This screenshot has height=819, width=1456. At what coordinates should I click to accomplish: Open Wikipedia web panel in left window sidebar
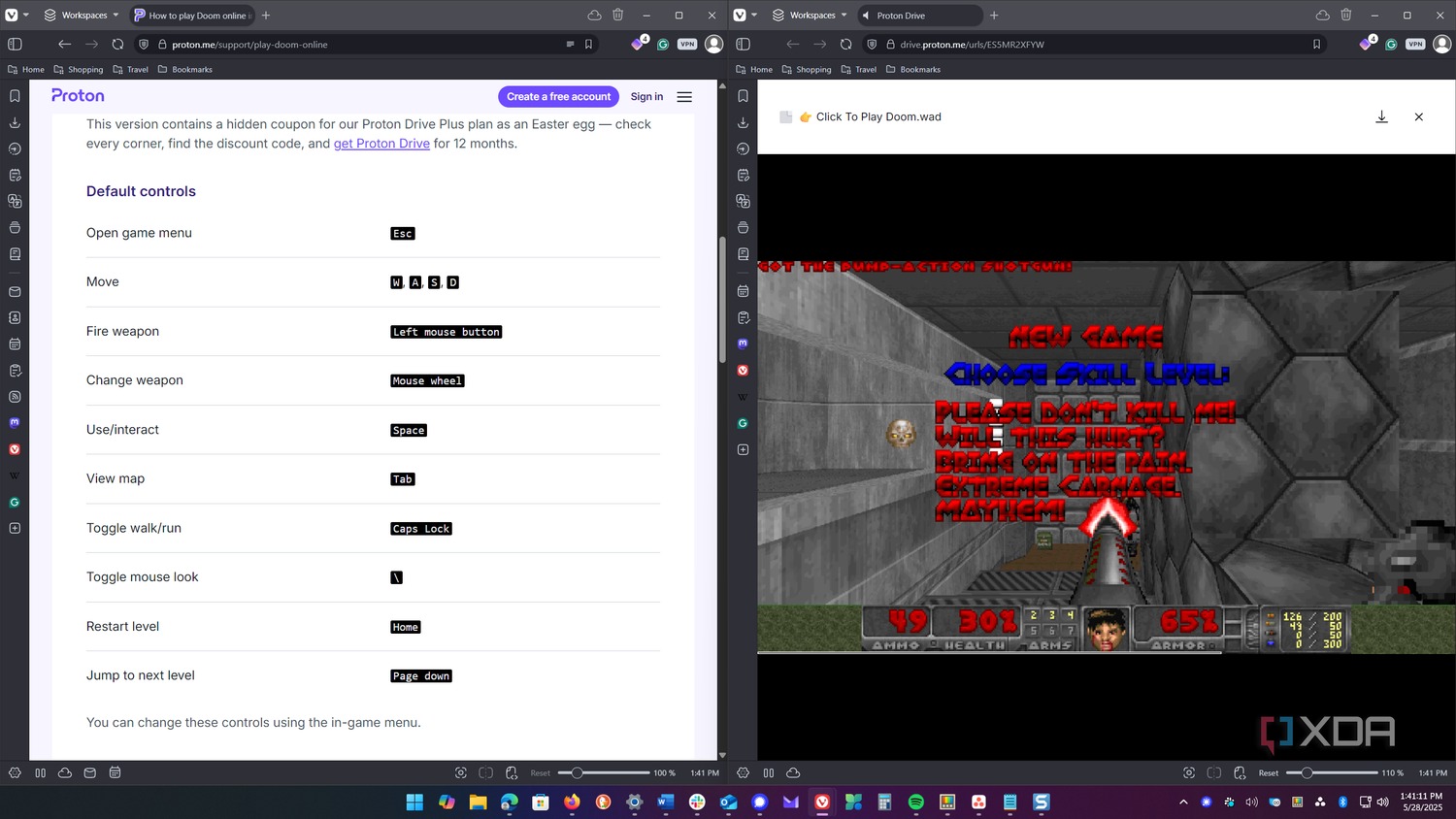pyautogui.click(x=15, y=475)
